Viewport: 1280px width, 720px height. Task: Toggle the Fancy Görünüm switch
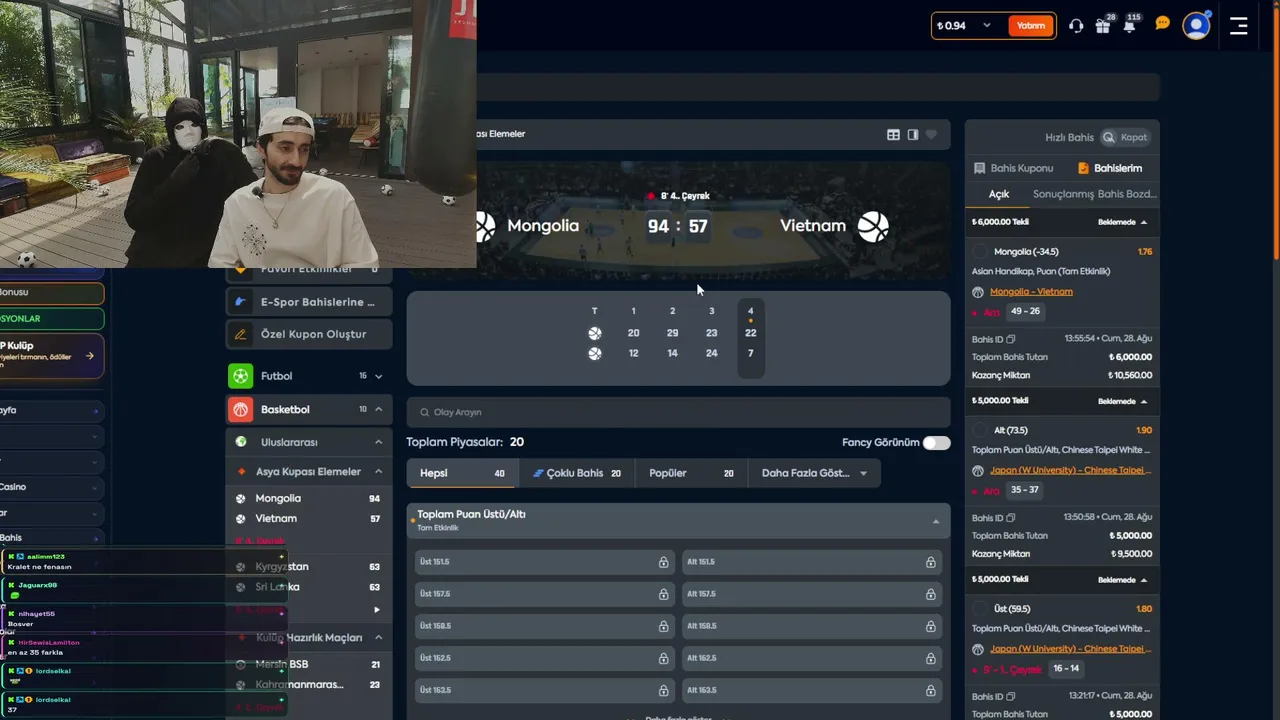click(x=937, y=442)
